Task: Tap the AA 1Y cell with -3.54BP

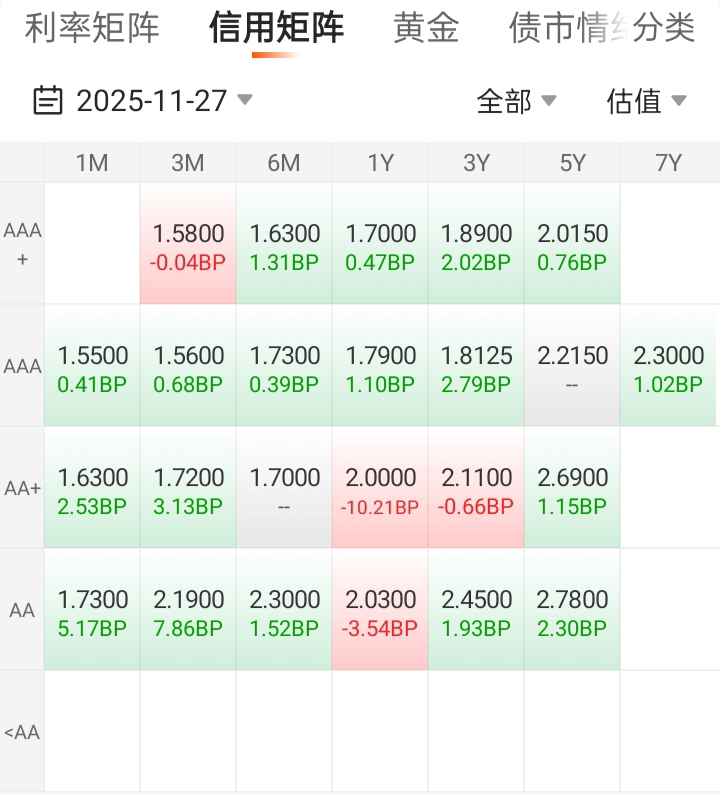Action: tap(380, 610)
